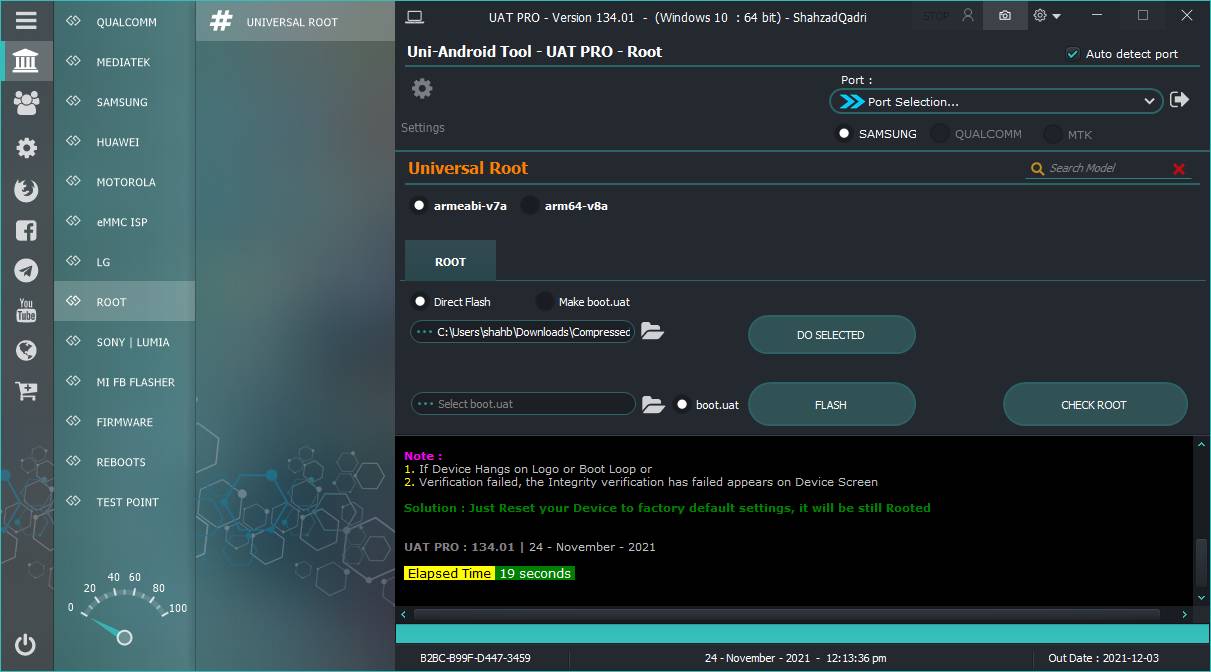Click the Select boot.uat input field

pyautogui.click(x=523, y=404)
